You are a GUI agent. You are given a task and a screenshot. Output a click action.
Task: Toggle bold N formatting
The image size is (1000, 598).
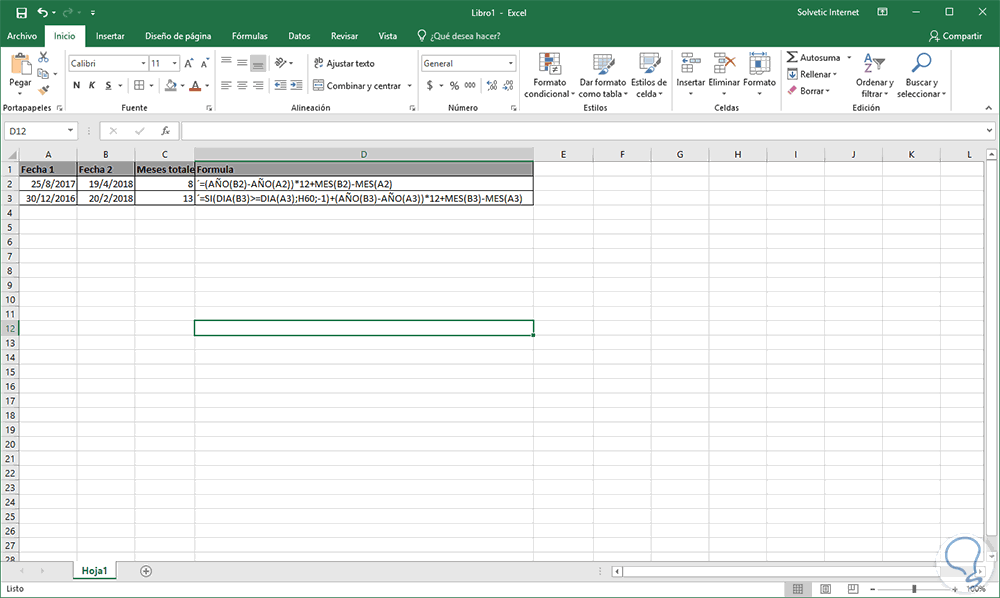[77, 85]
